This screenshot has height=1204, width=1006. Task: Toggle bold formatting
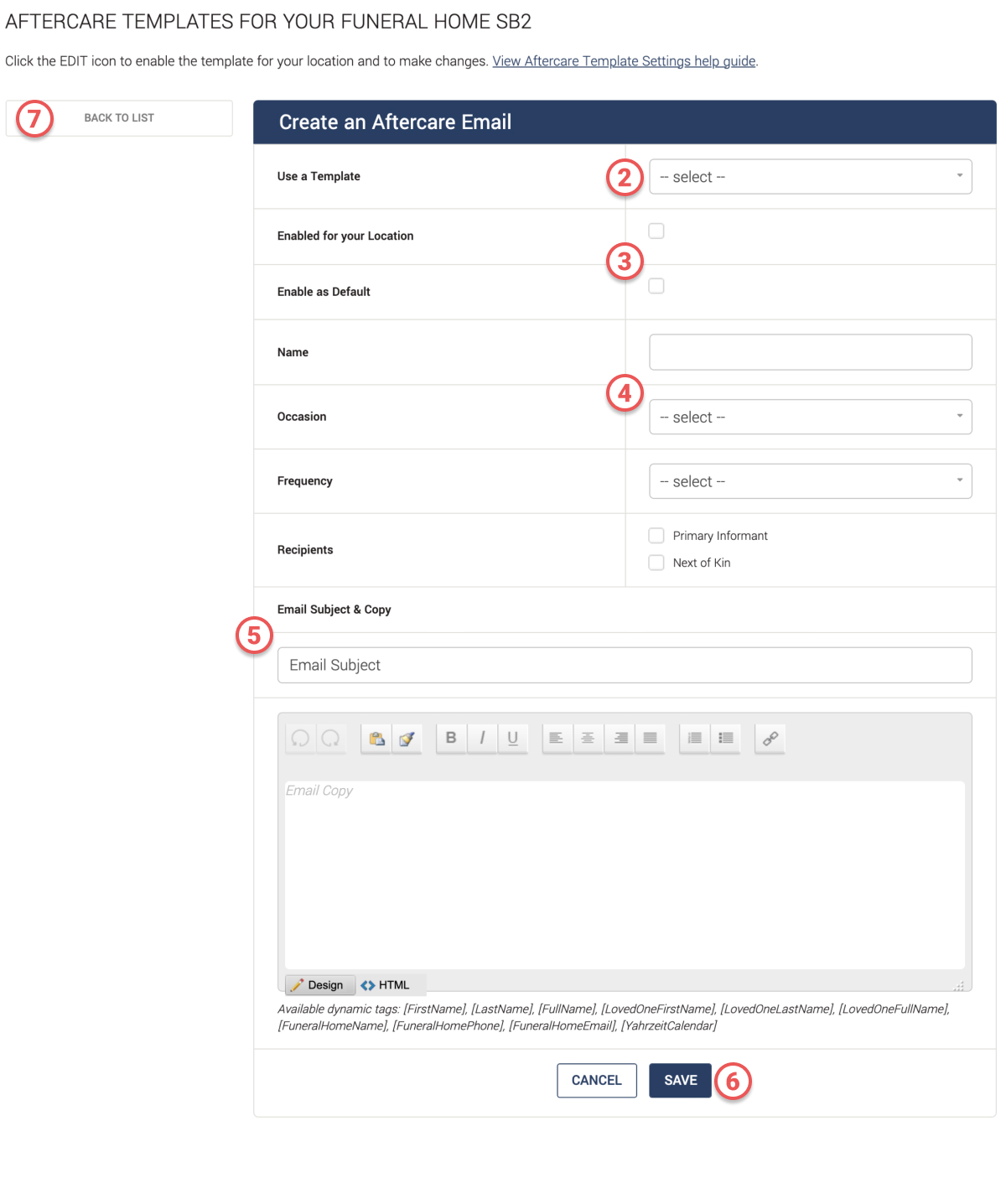[451, 738]
